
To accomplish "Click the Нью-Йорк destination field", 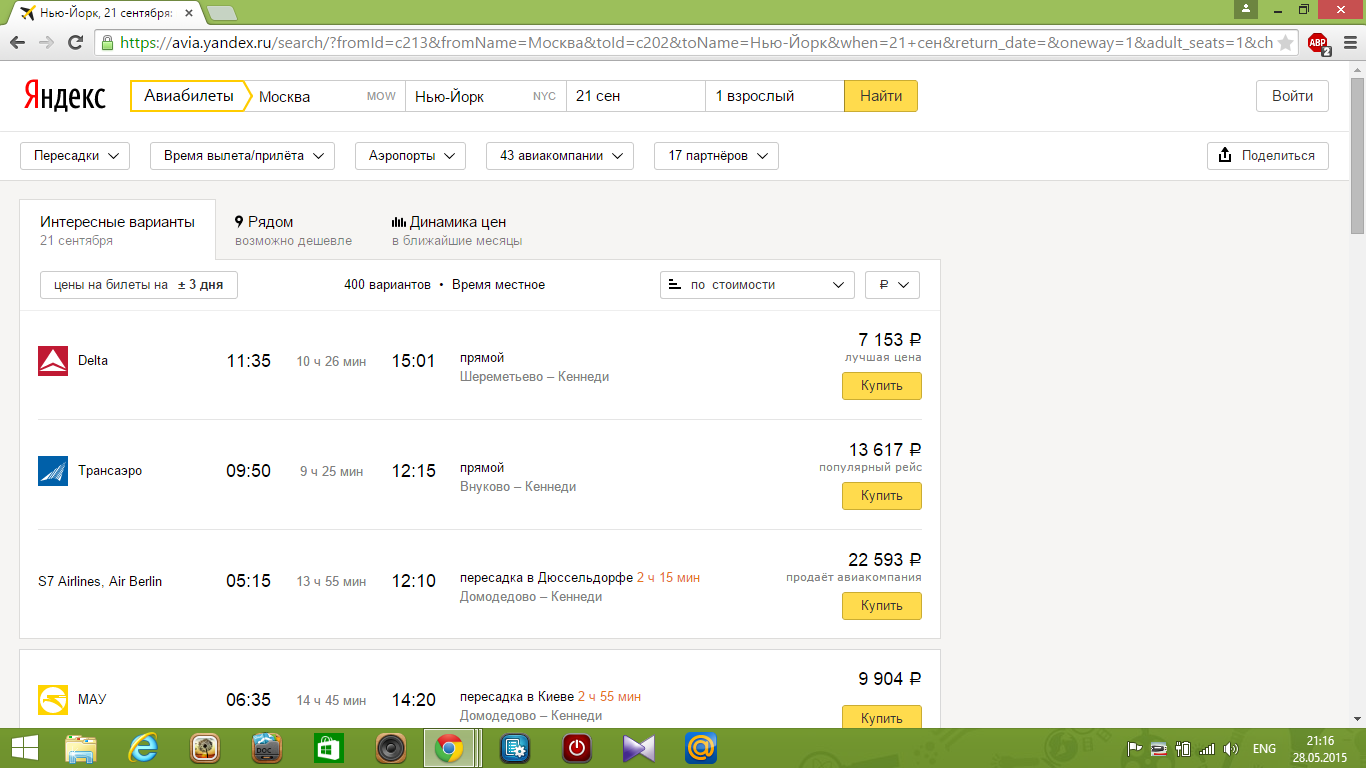I will 486,96.
